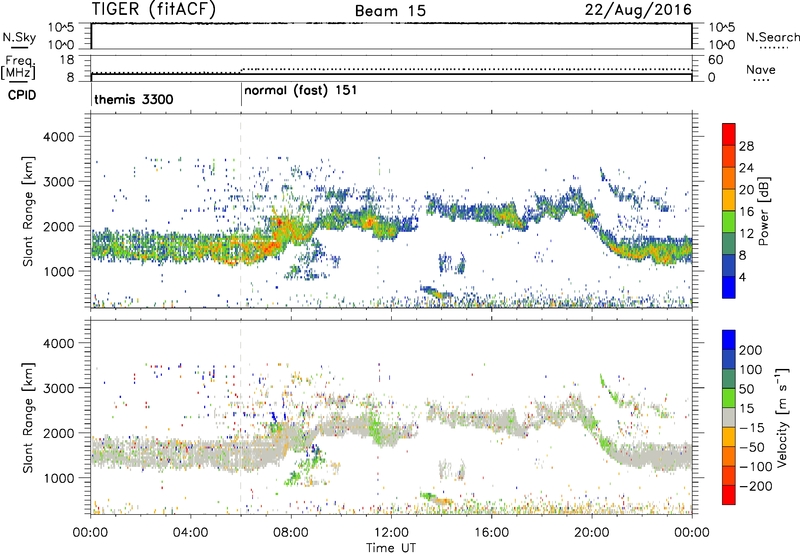Viewport: 800px width, 554px height.
Task: Click 'Slant Range [km]' label of velocity panel
Action: pos(28,418)
